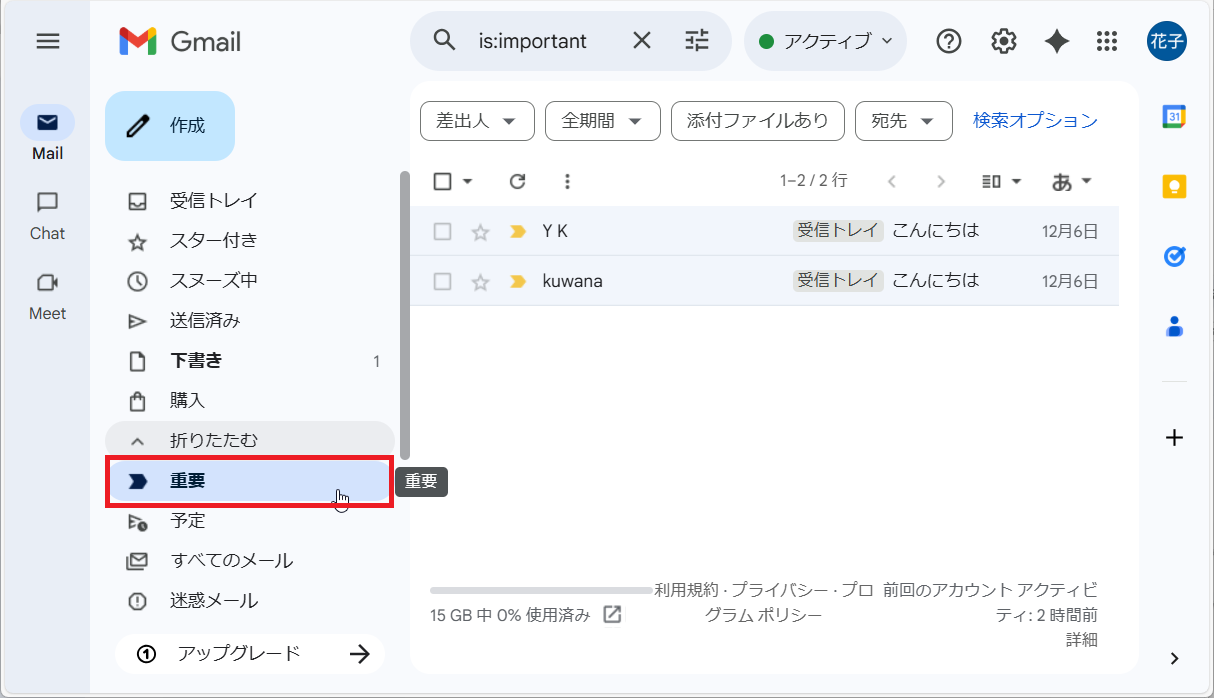Screen dimensions: 1214x698
Task: Open the more actions menu above emails
Action: (x=567, y=181)
